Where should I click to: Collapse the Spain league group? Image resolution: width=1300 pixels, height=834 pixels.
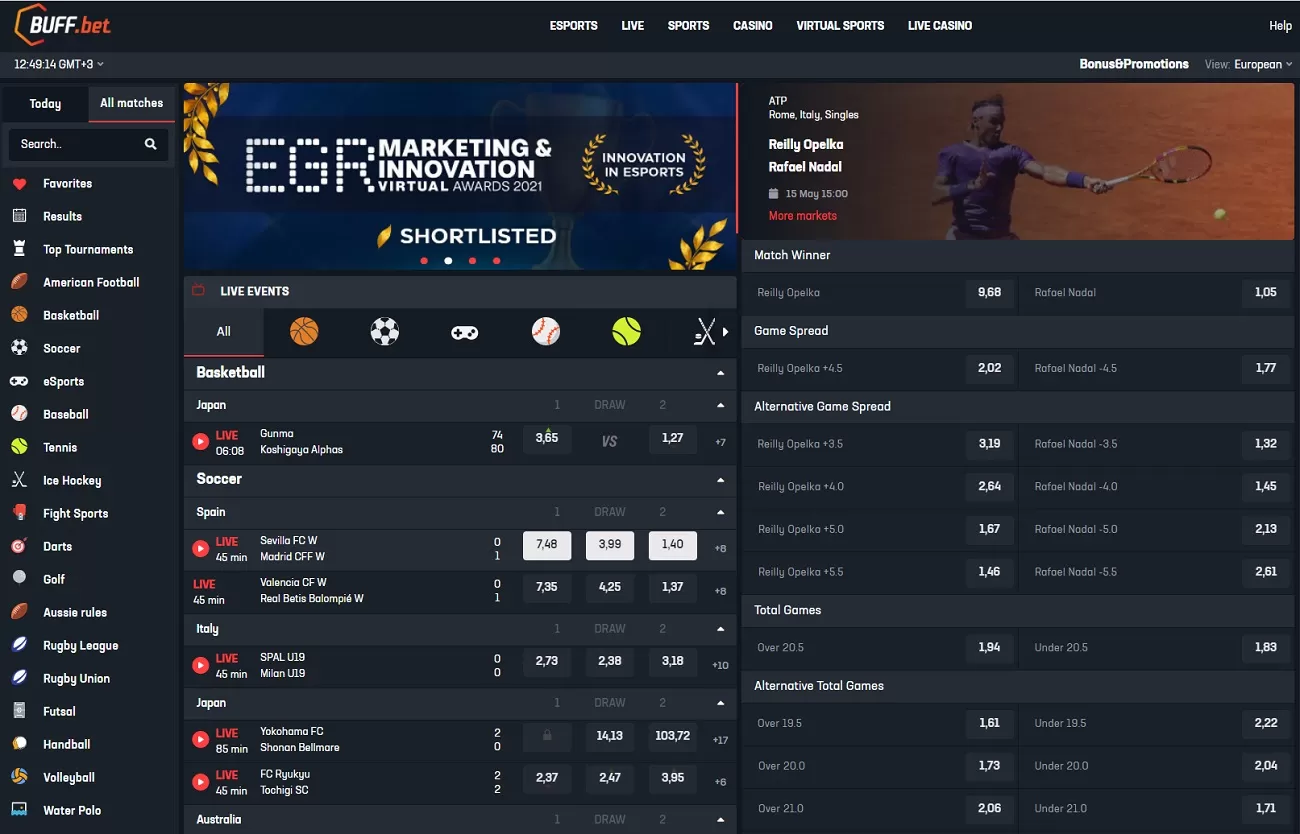point(720,513)
